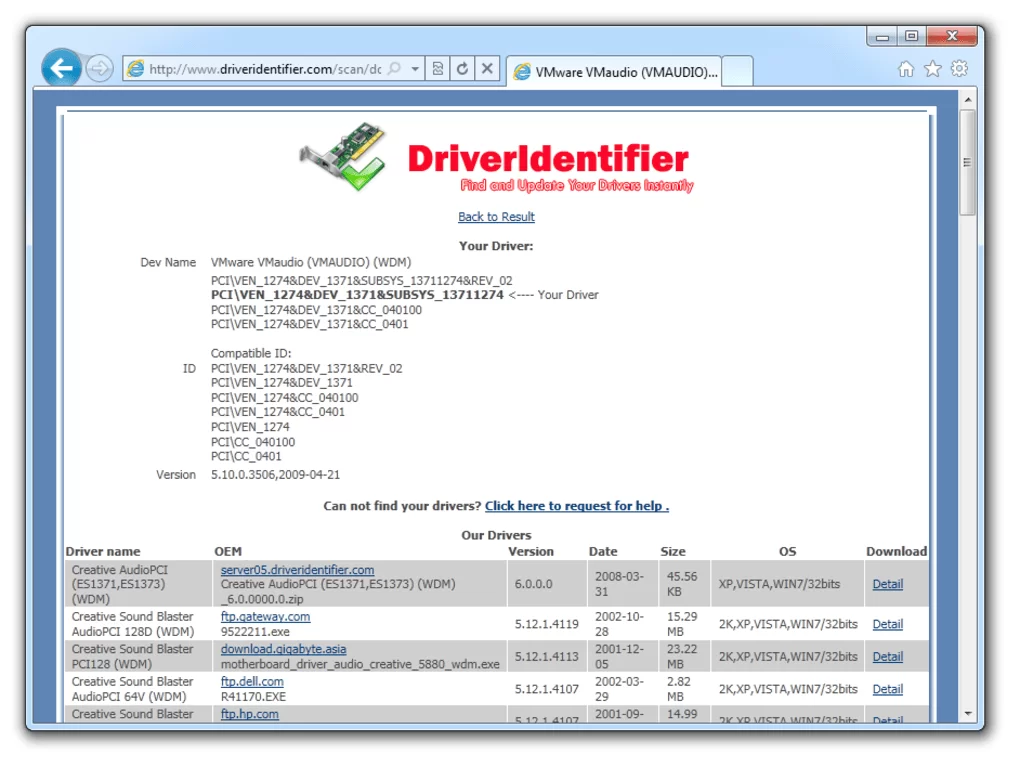Open the browser Home page
Viewport: 1020px width, 767px height.
pyautogui.click(x=906, y=69)
